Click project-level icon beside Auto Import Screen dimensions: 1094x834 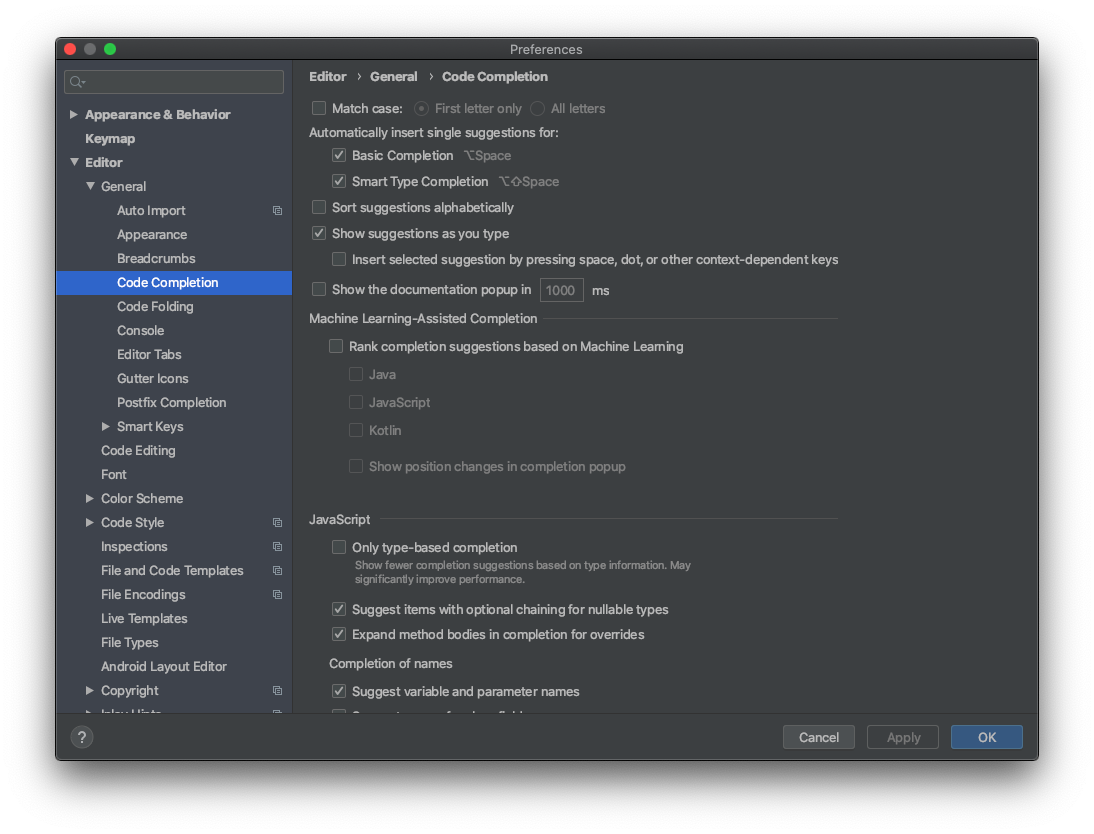(x=277, y=211)
